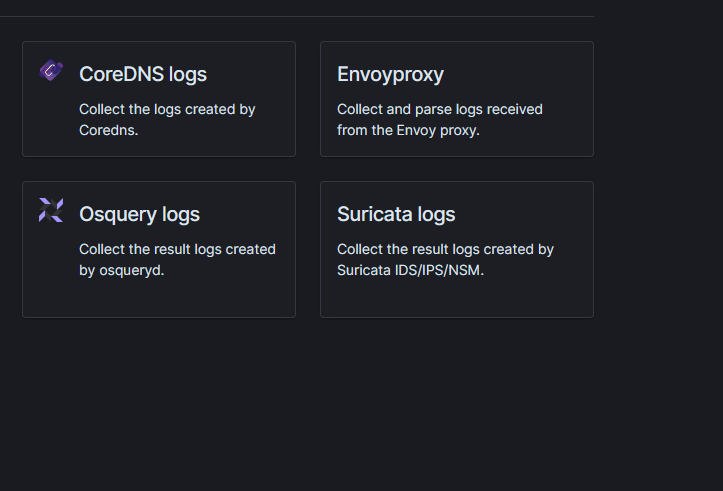Click the "by osqueryd." text line

pos(121,270)
